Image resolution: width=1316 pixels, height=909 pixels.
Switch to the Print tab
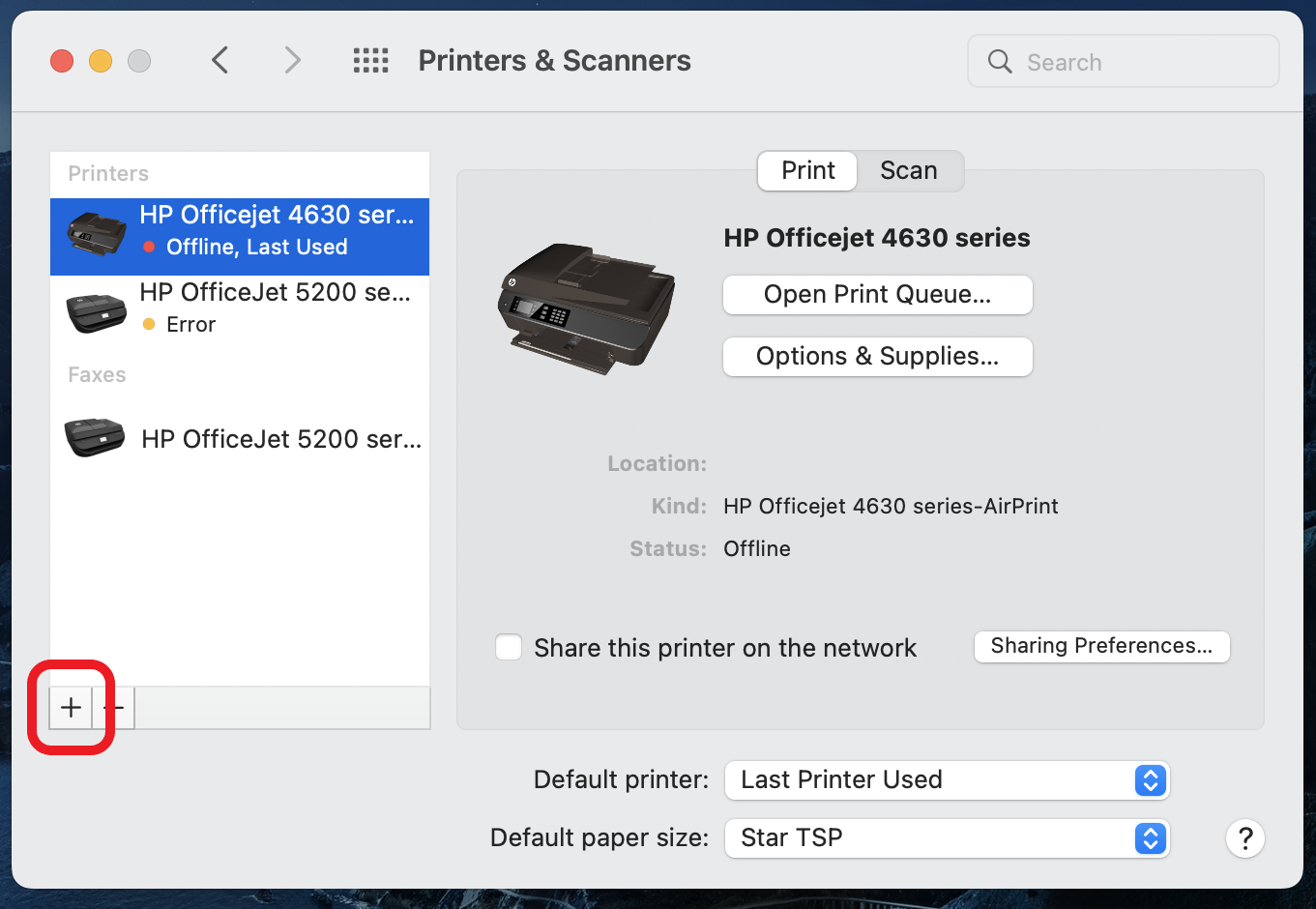(807, 171)
